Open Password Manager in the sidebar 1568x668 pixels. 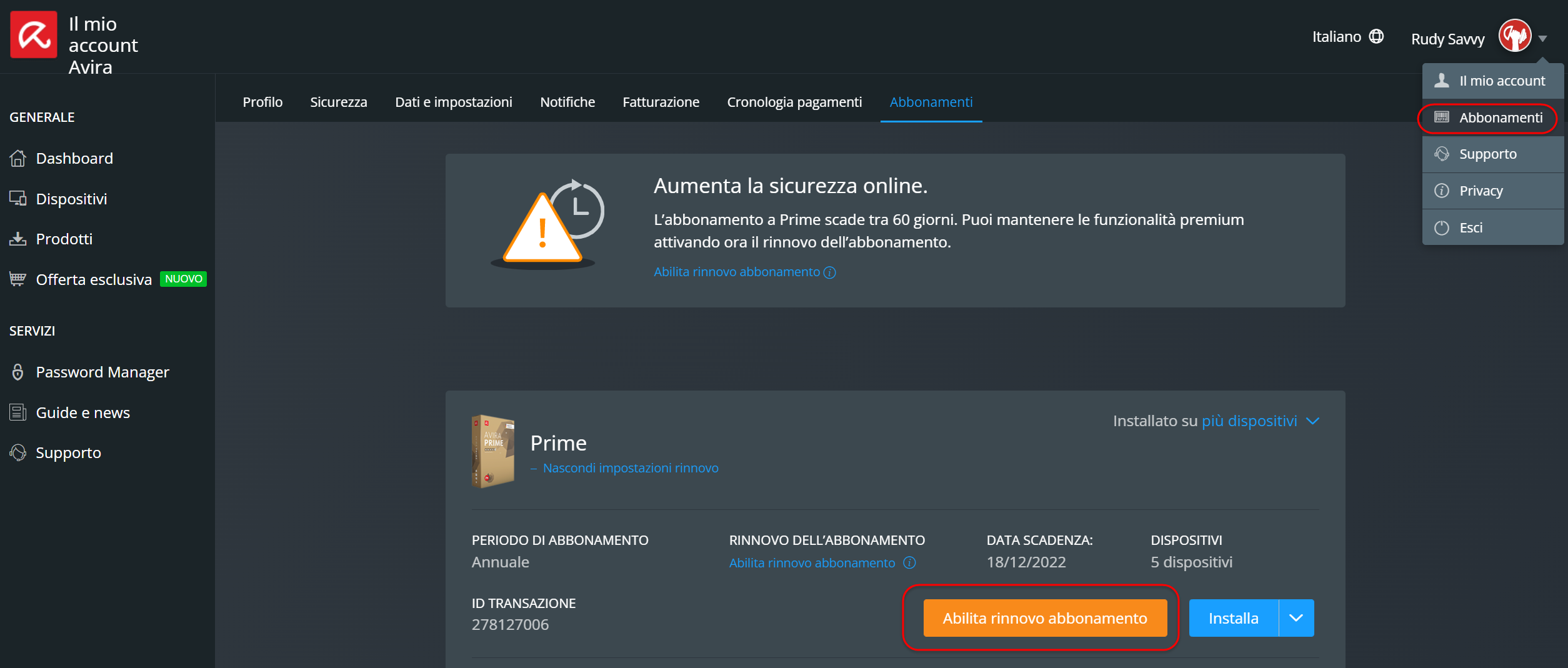102,372
